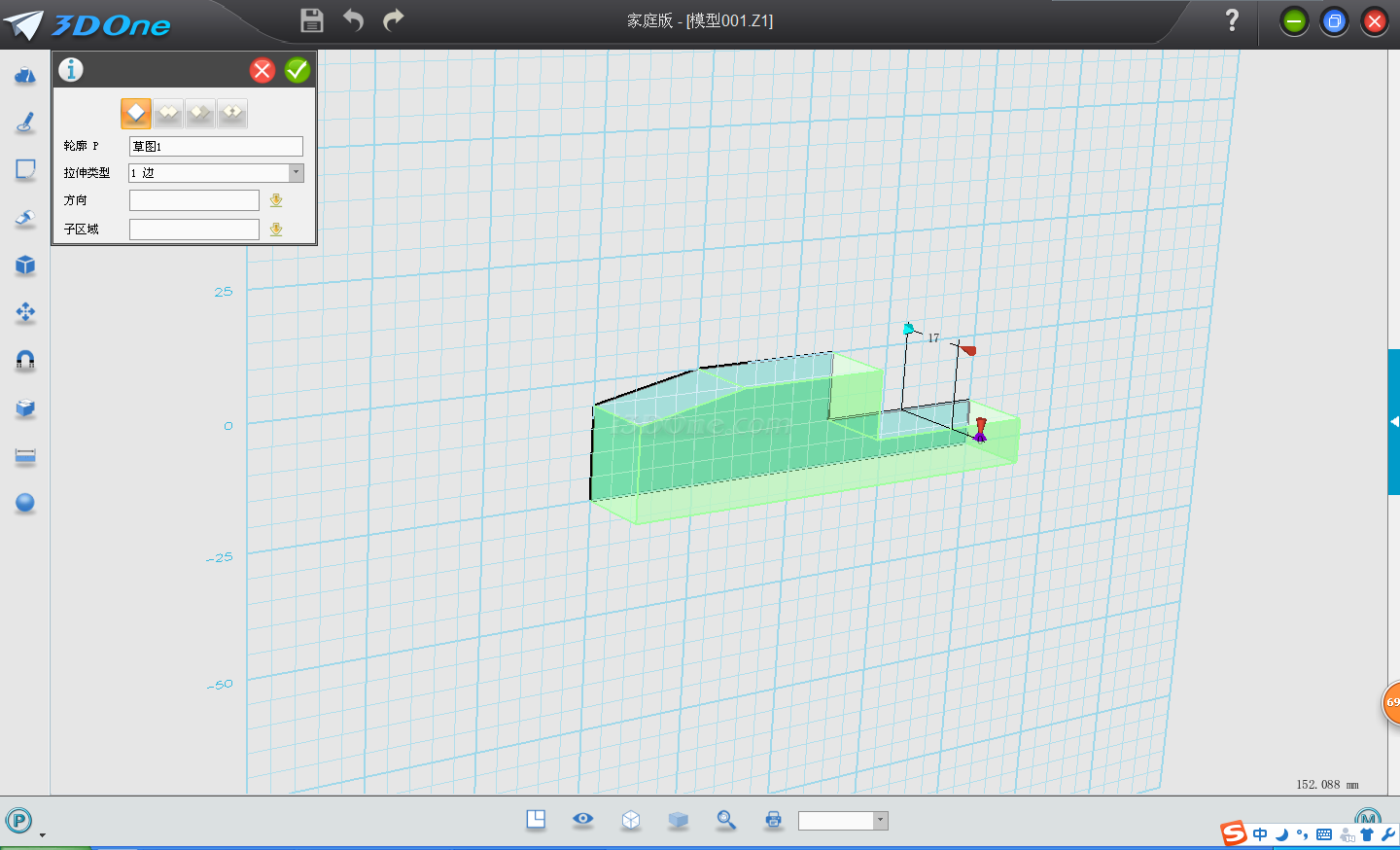
Task: Click the undo arrow
Action: [x=353, y=20]
